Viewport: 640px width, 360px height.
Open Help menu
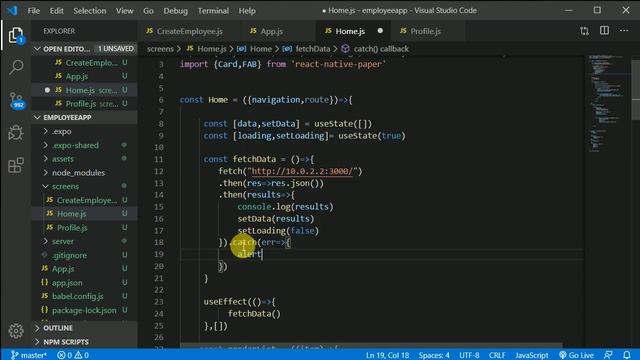(x=247, y=11)
